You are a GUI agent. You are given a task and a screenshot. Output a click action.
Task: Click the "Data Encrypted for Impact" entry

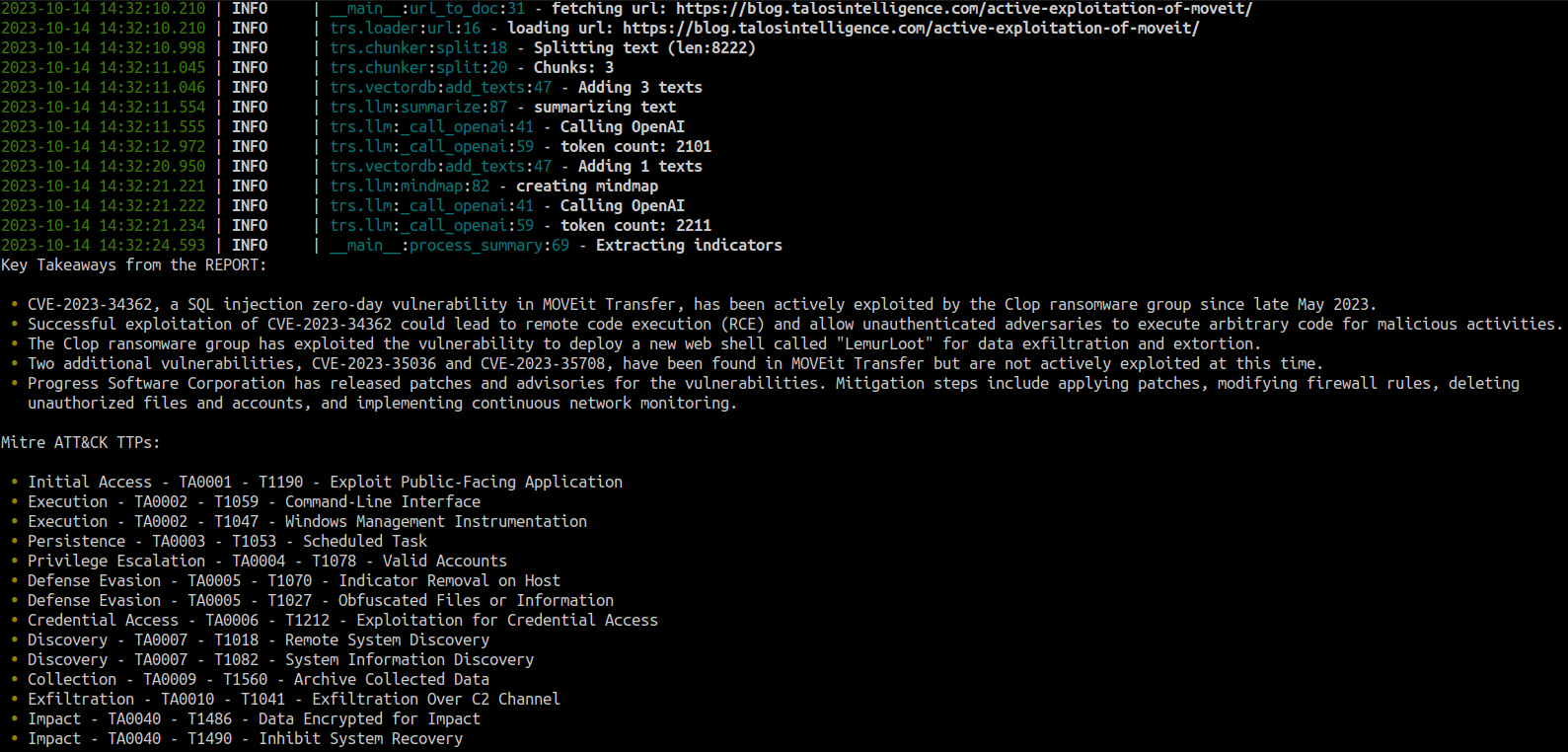369,719
